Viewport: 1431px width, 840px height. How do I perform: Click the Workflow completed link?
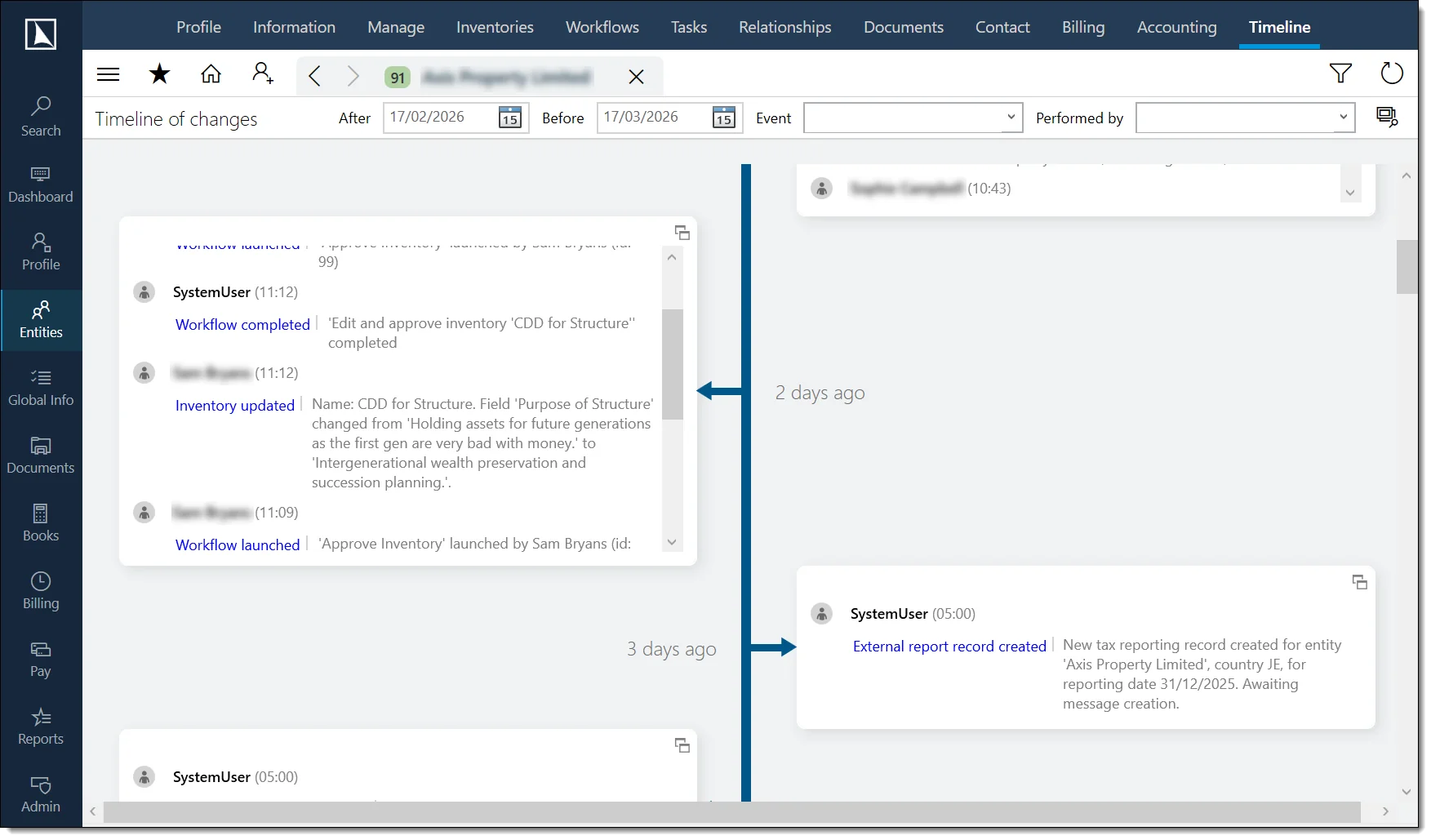(x=242, y=324)
